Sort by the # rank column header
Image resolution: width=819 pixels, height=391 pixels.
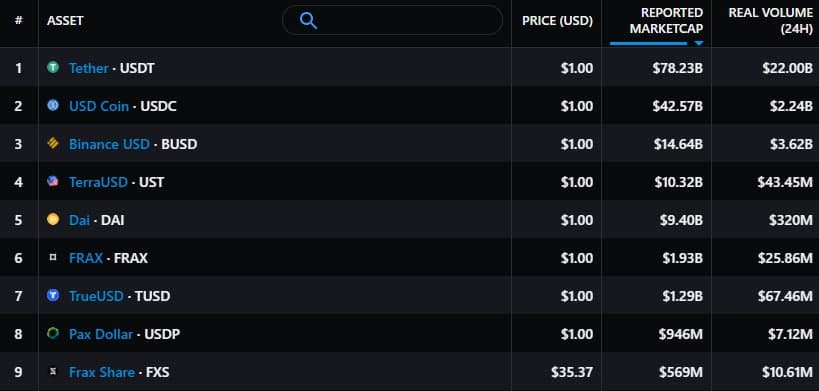pyautogui.click(x=19, y=21)
